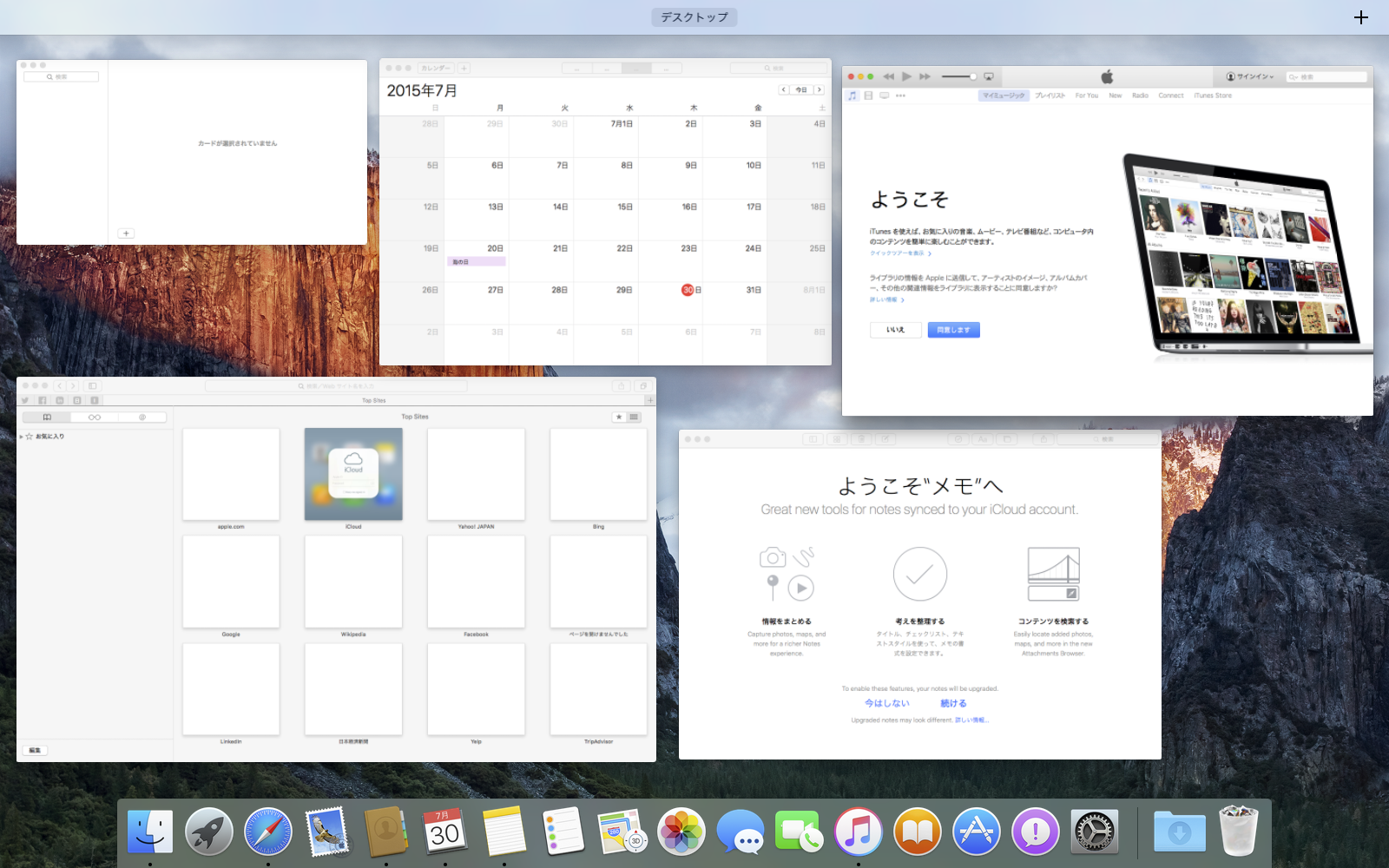The width and height of the screenshot is (1389, 868).
Task: Open Contacts book icon in Dock
Action: coord(386,832)
